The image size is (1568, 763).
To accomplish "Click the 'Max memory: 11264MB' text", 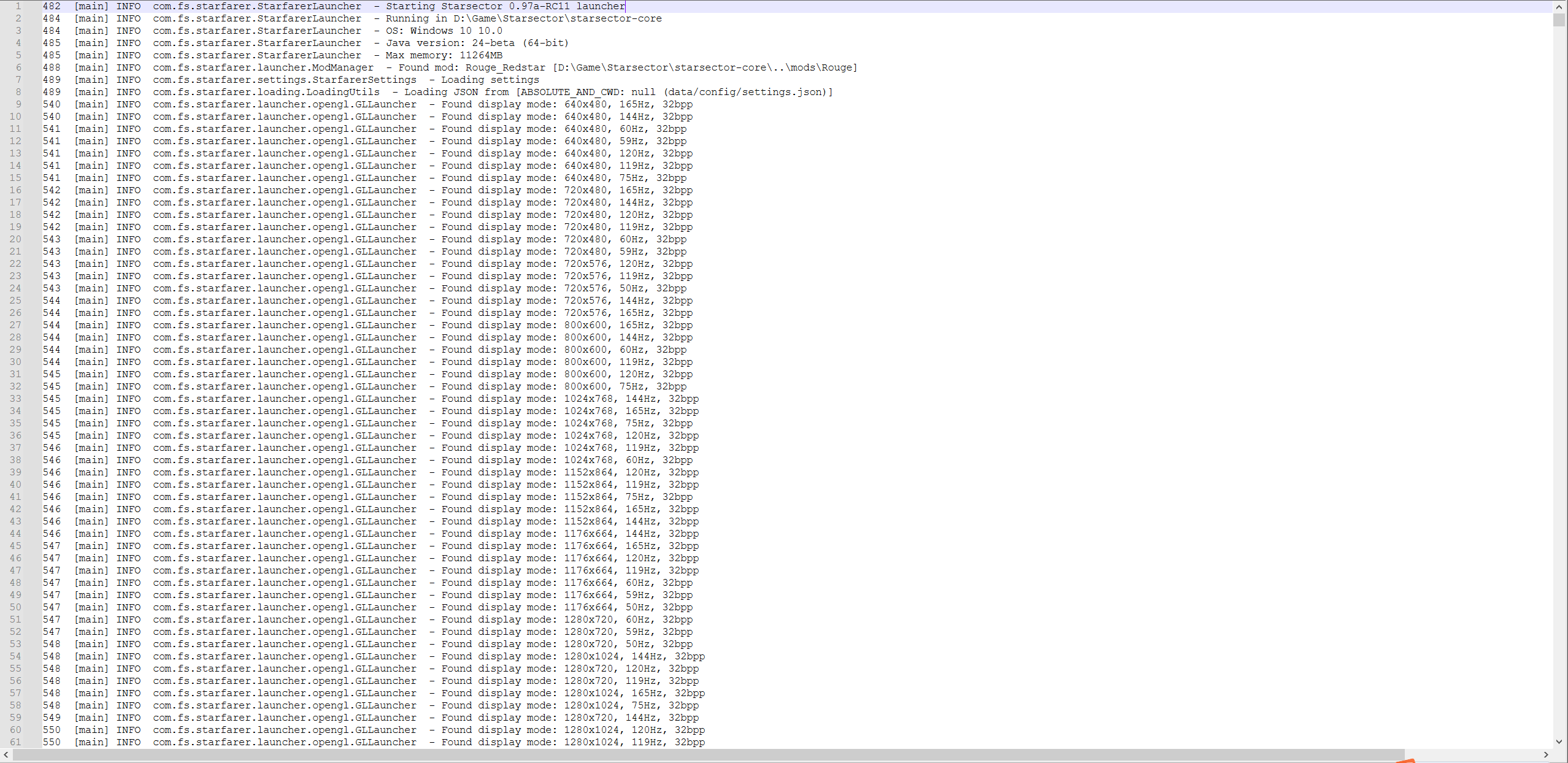I will 444,55.
